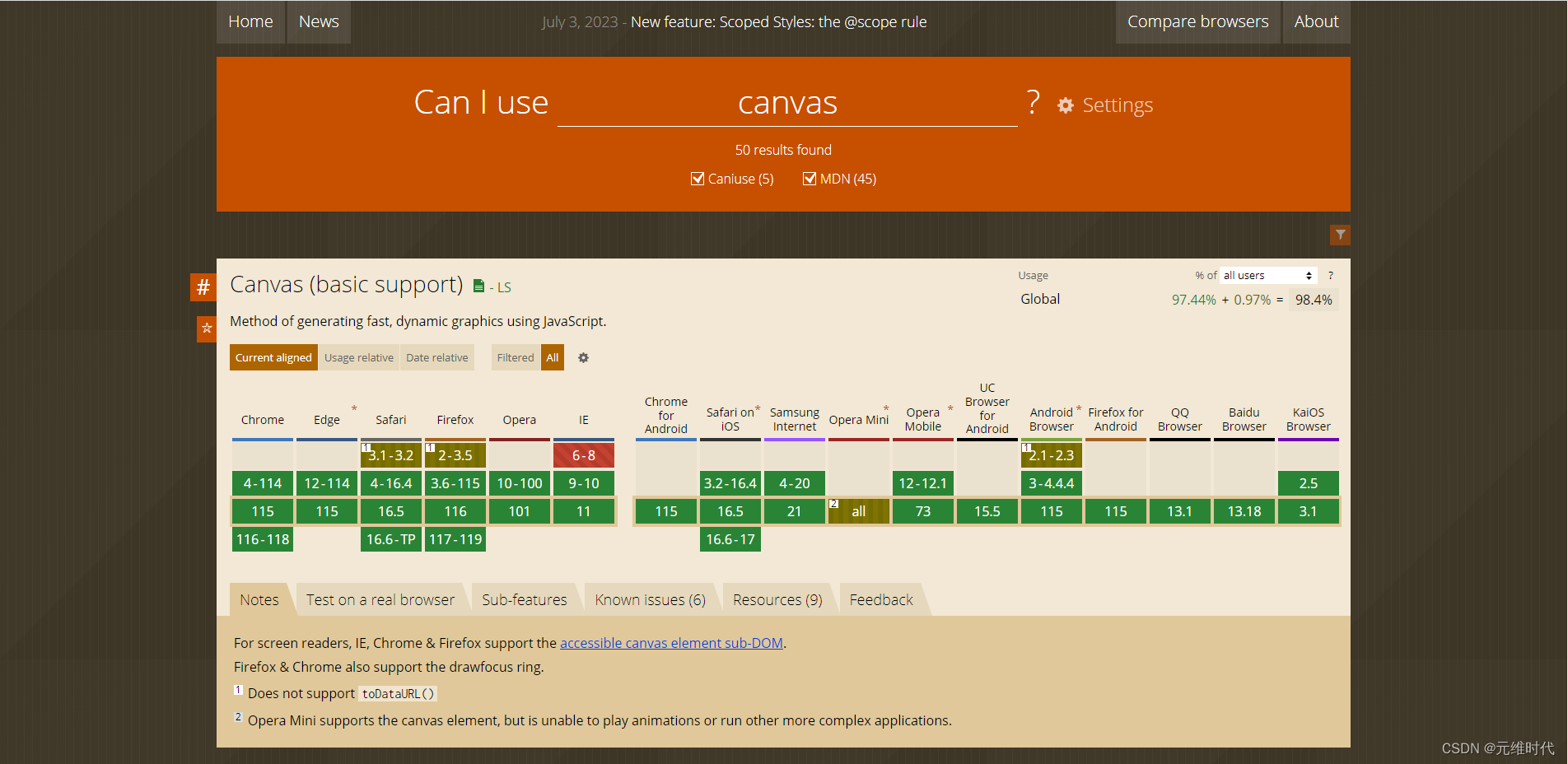Open the Known issues (6) tab
1568x764 pixels.
[x=651, y=600]
